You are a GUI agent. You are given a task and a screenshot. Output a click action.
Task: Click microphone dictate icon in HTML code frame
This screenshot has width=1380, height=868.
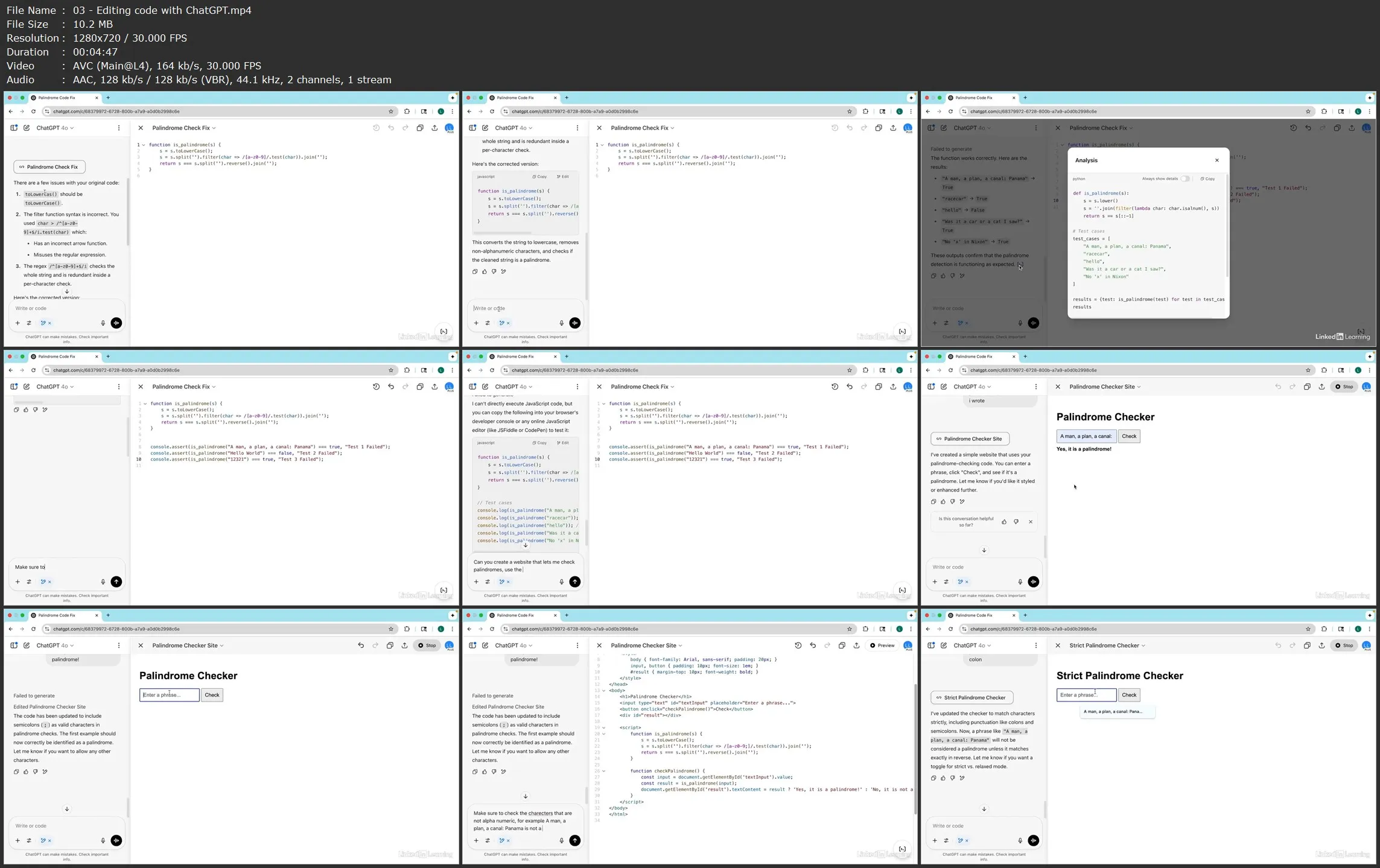562,840
